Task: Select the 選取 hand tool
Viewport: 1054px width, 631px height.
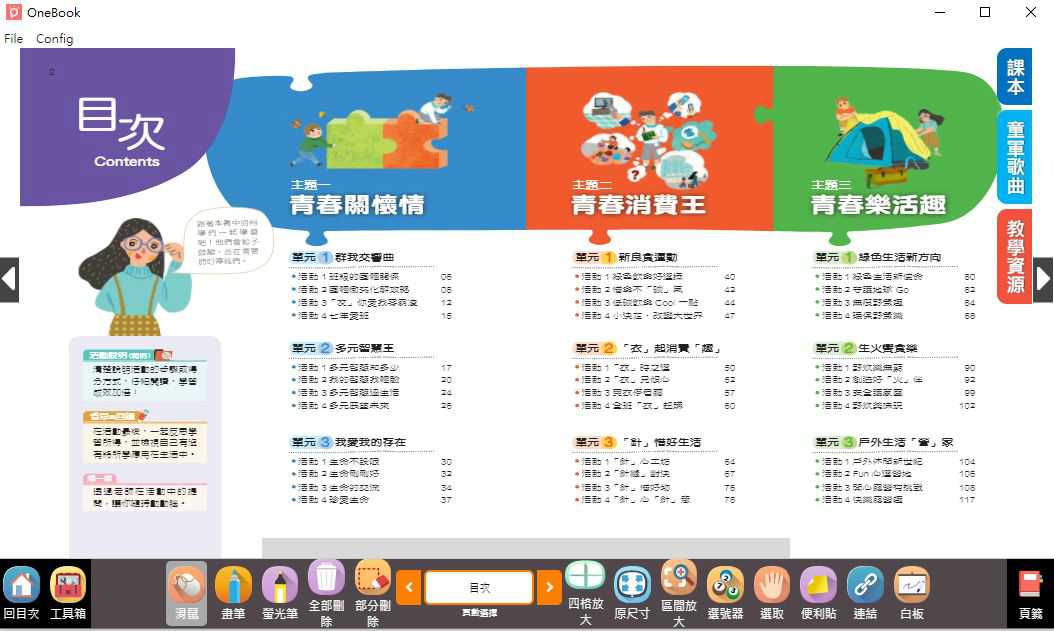Action: pyautogui.click(x=772, y=593)
